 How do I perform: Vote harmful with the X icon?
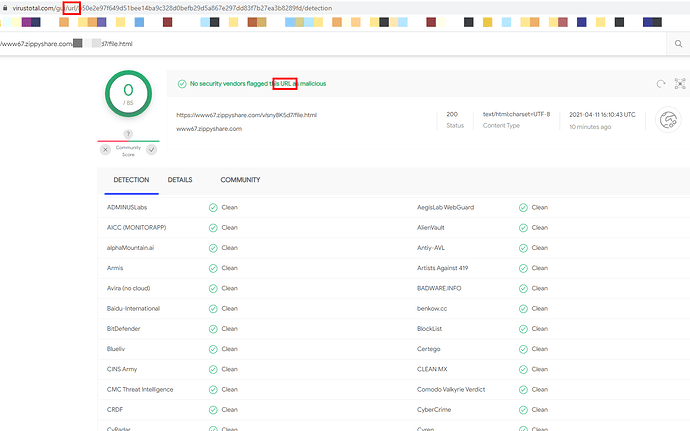click(105, 150)
